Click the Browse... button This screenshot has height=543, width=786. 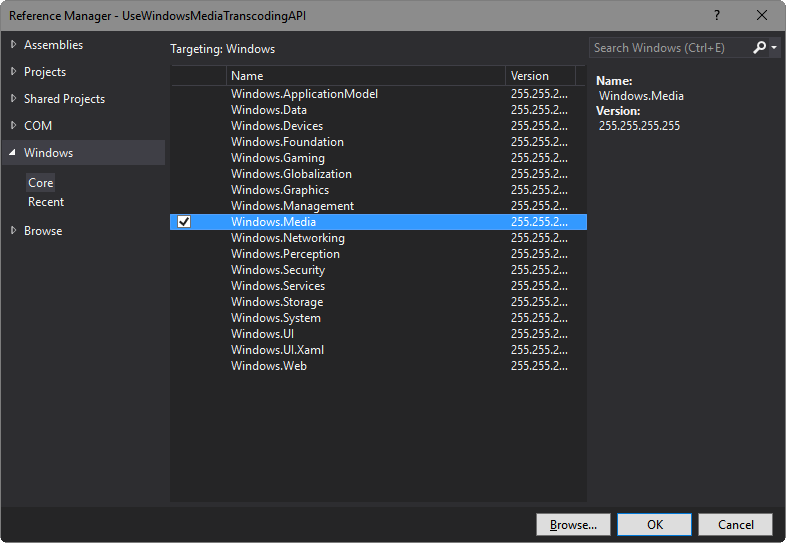pyautogui.click(x=573, y=524)
